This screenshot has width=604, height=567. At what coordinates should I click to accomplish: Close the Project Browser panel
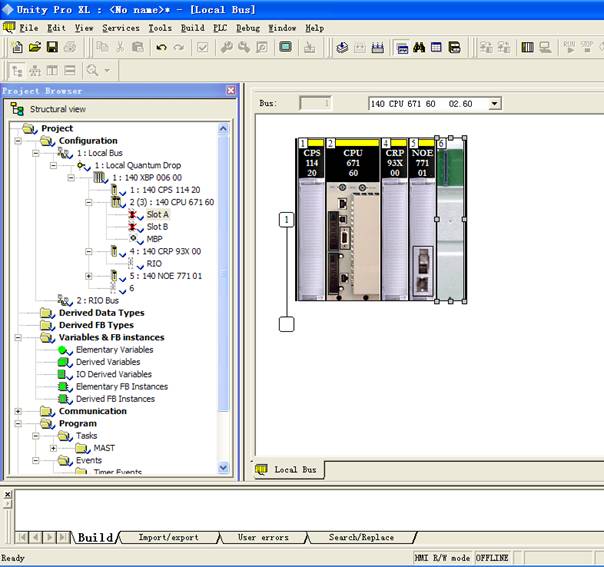click(x=231, y=90)
